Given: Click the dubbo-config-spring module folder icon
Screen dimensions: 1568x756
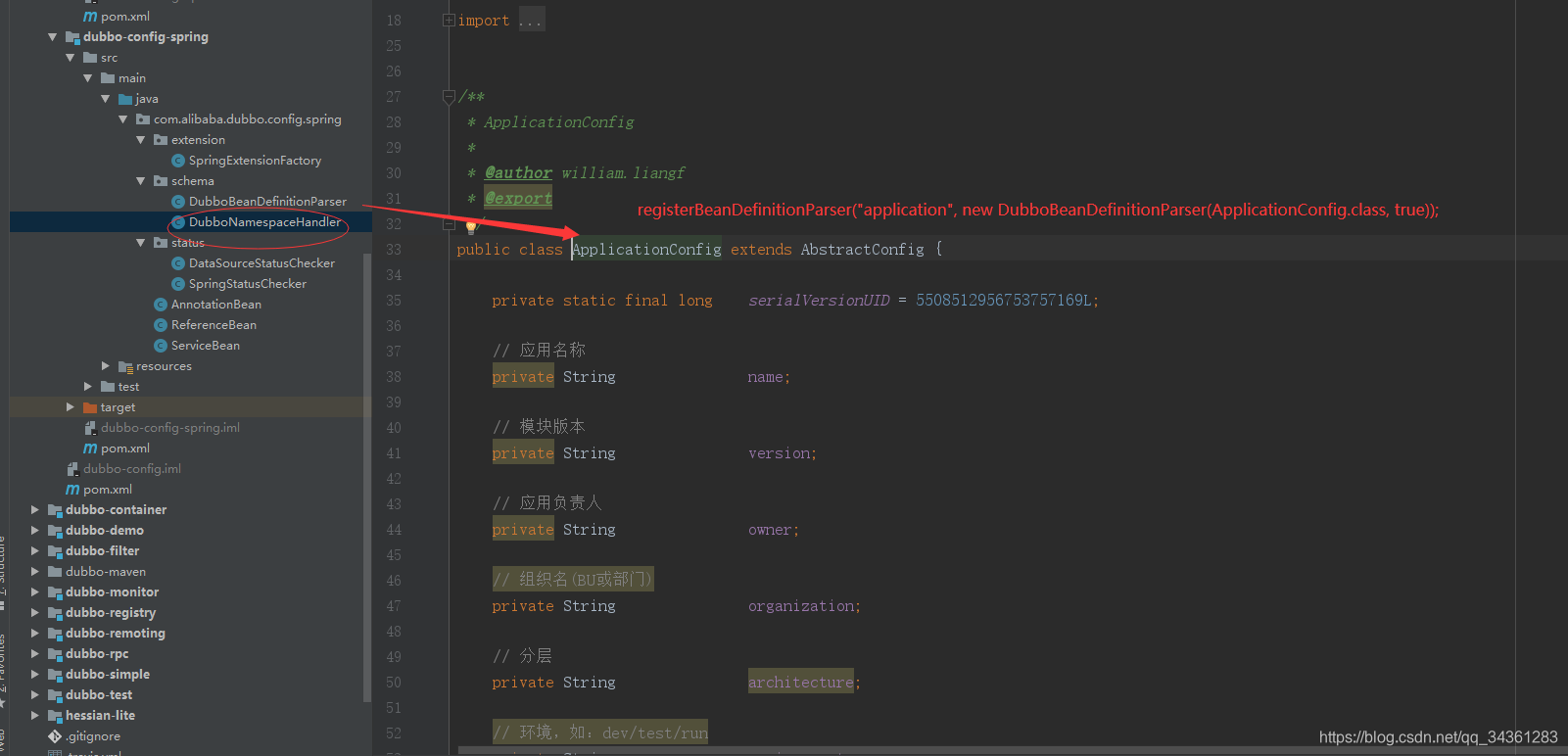Looking at the screenshot, I should tap(72, 37).
